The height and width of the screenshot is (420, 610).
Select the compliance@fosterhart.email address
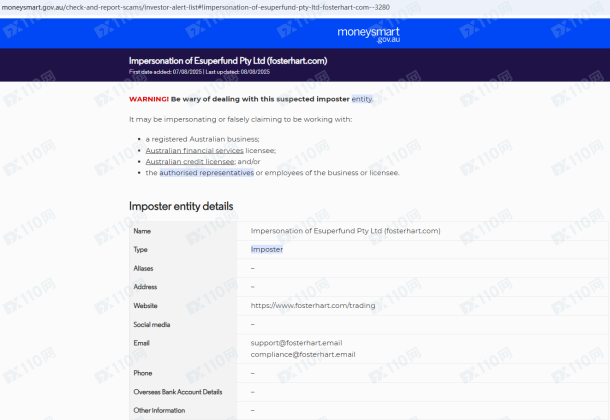click(303, 354)
